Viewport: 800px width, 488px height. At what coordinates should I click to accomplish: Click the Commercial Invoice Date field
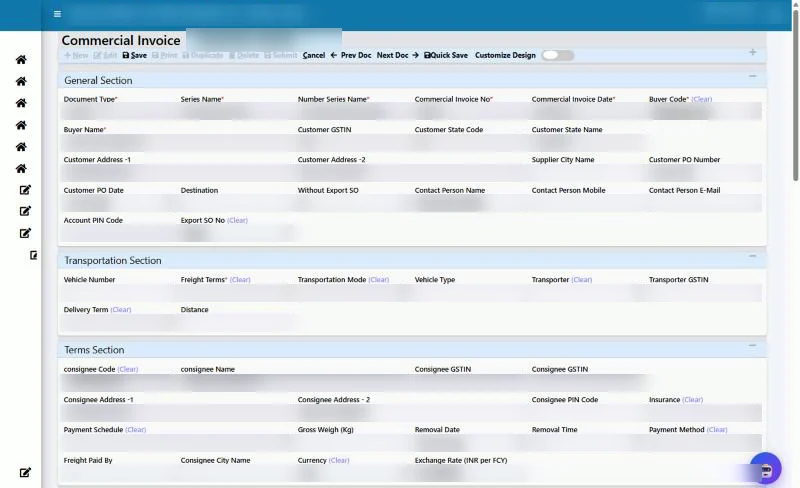coord(587,111)
